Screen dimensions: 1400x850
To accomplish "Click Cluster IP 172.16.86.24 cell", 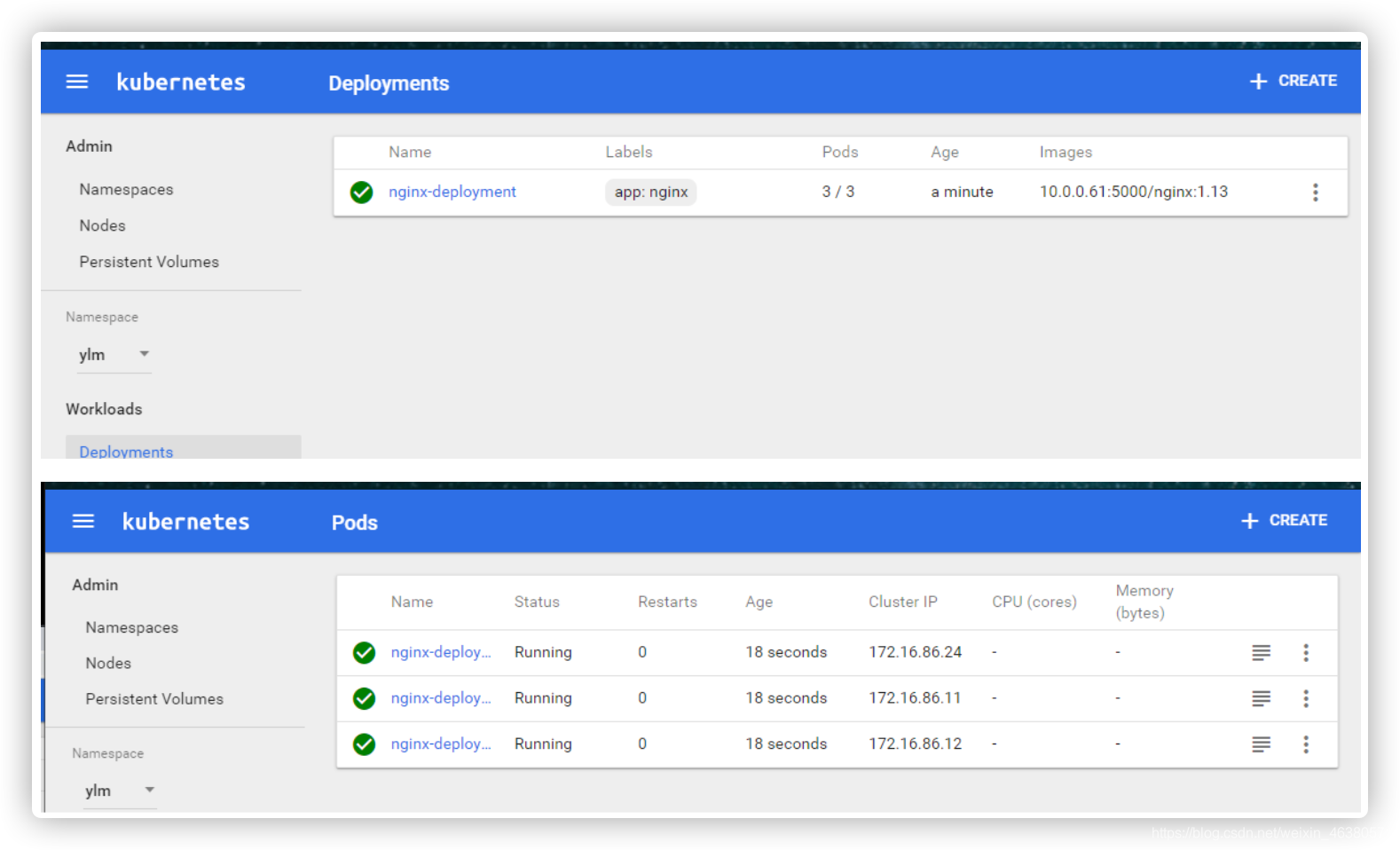I will coord(915,652).
